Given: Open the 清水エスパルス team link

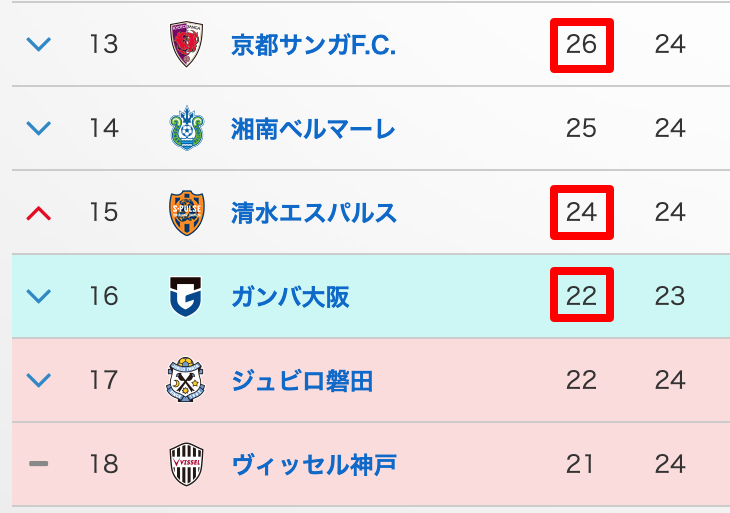Looking at the screenshot, I should click(x=313, y=212).
